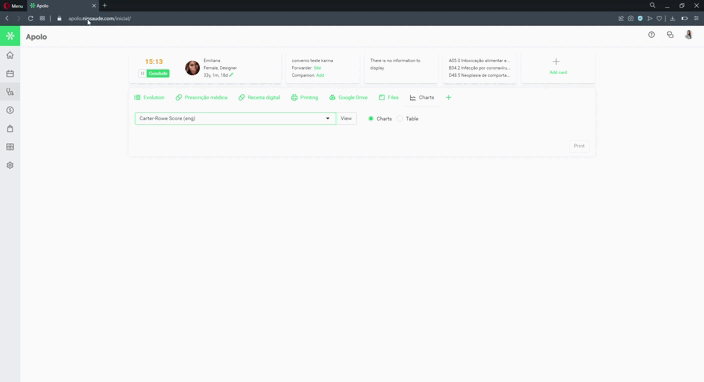This screenshot has height=382, width=704.
Task: Open the shopping bag sidebar icon
Action: point(10,129)
